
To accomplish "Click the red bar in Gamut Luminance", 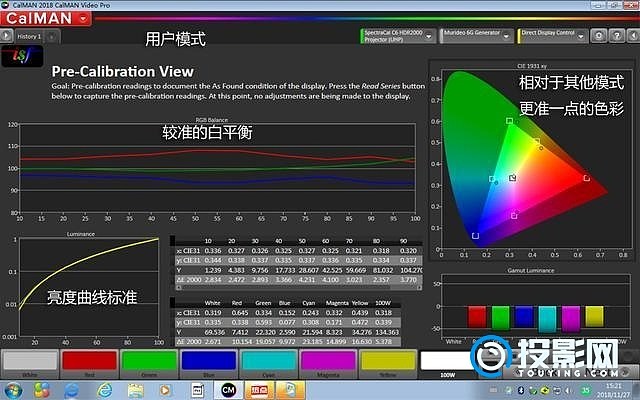I will coord(477,317).
